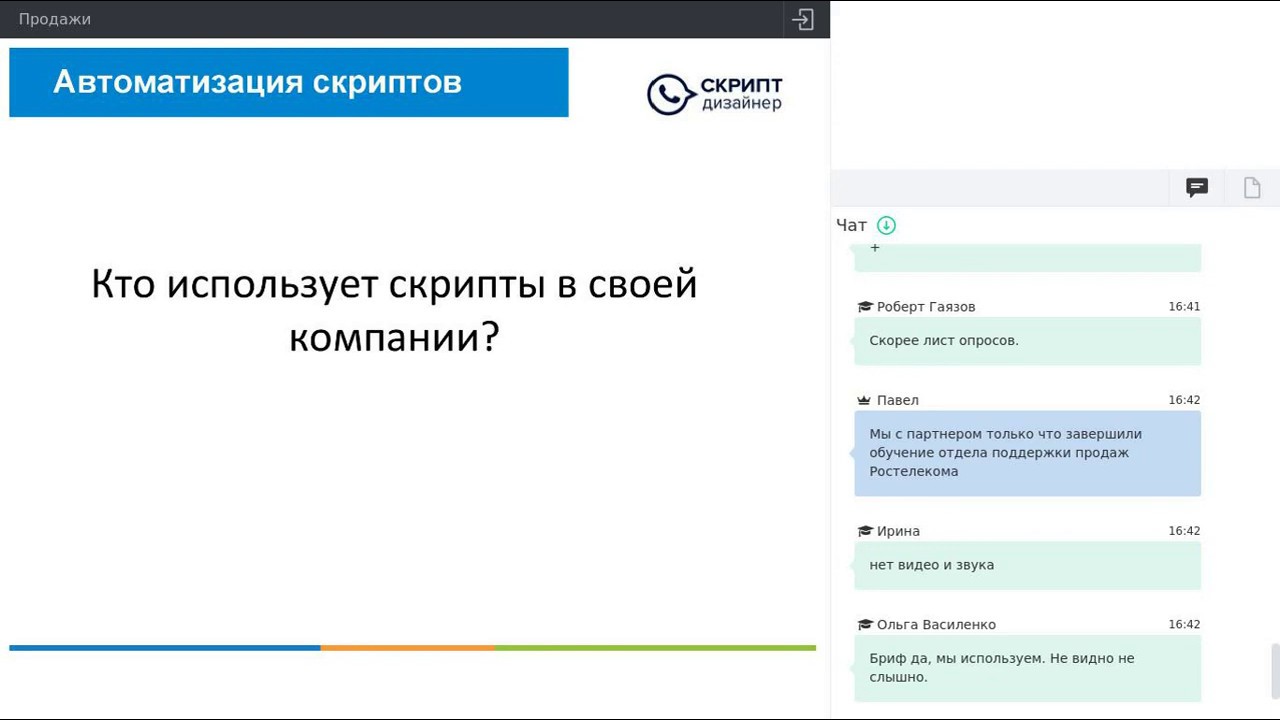The image size is (1280, 720).
Task: Click the 16:41 timestamp of Роберт's message
Action: [x=1184, y=307]
